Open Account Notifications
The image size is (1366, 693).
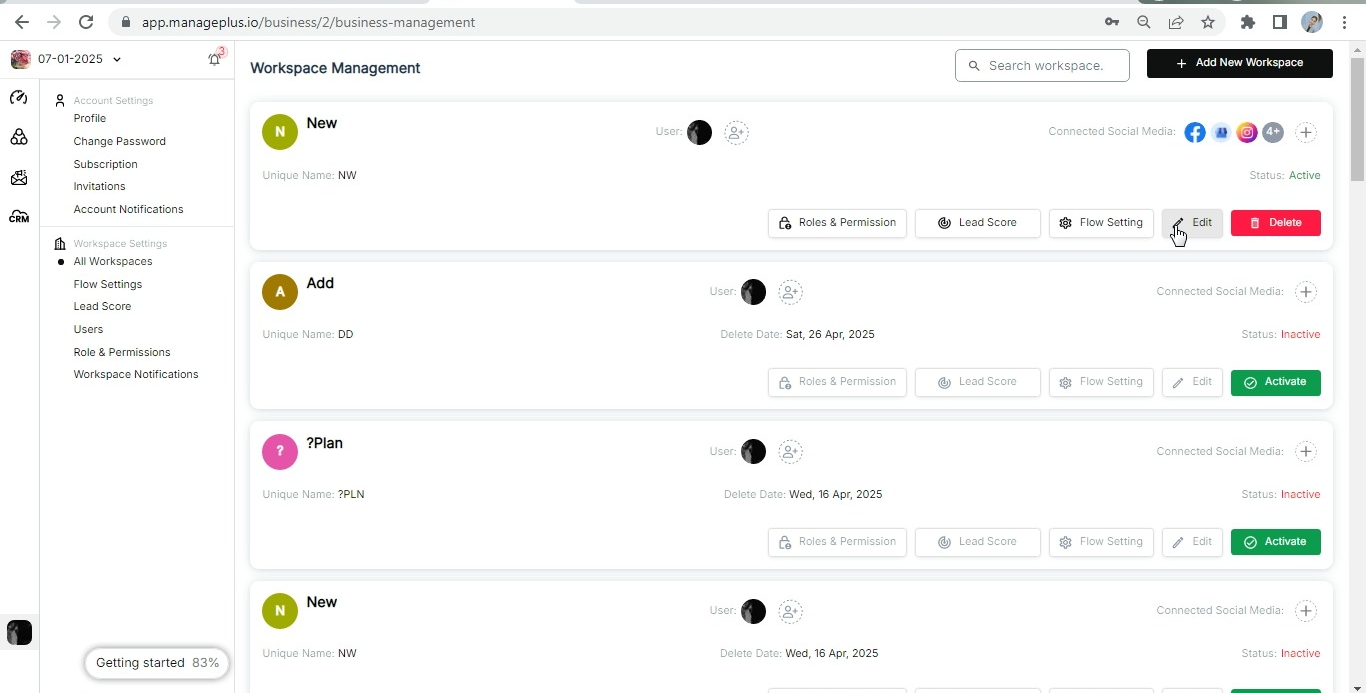[x=129, y=209]
